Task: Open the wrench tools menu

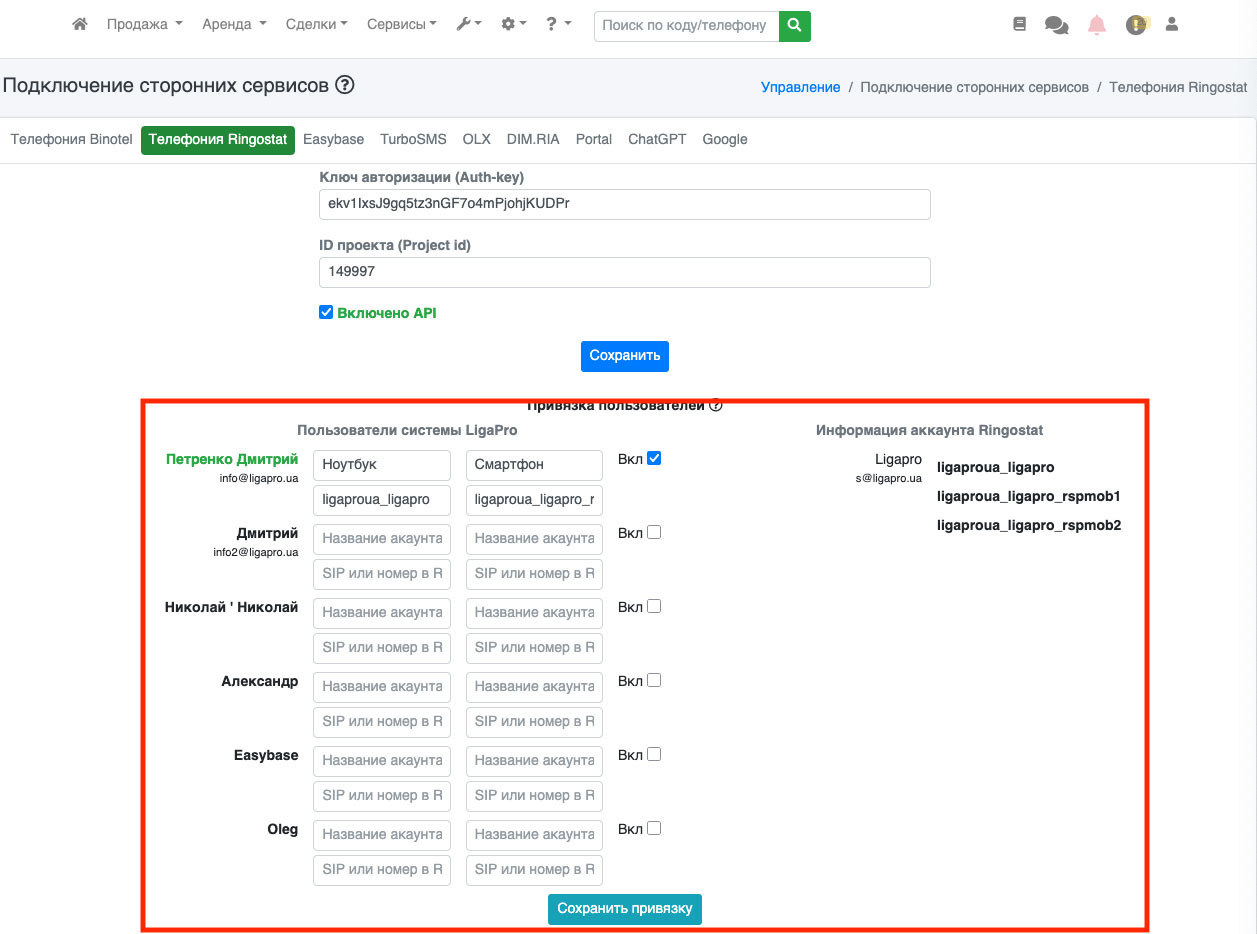Action: (x=469, y=24)
